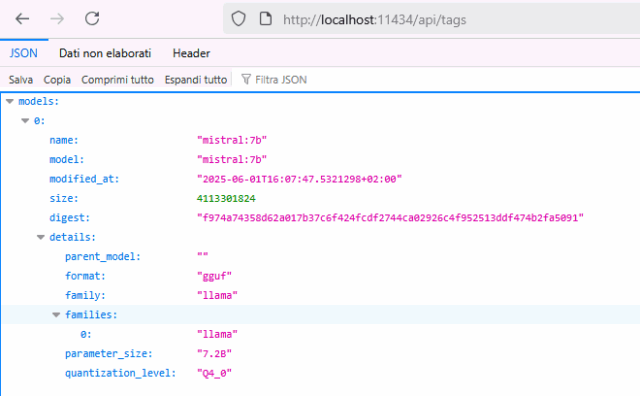Viewport: 640px width, 396px height.
Task: Switch to the JSON tab
Action: [x=24, y=53]
